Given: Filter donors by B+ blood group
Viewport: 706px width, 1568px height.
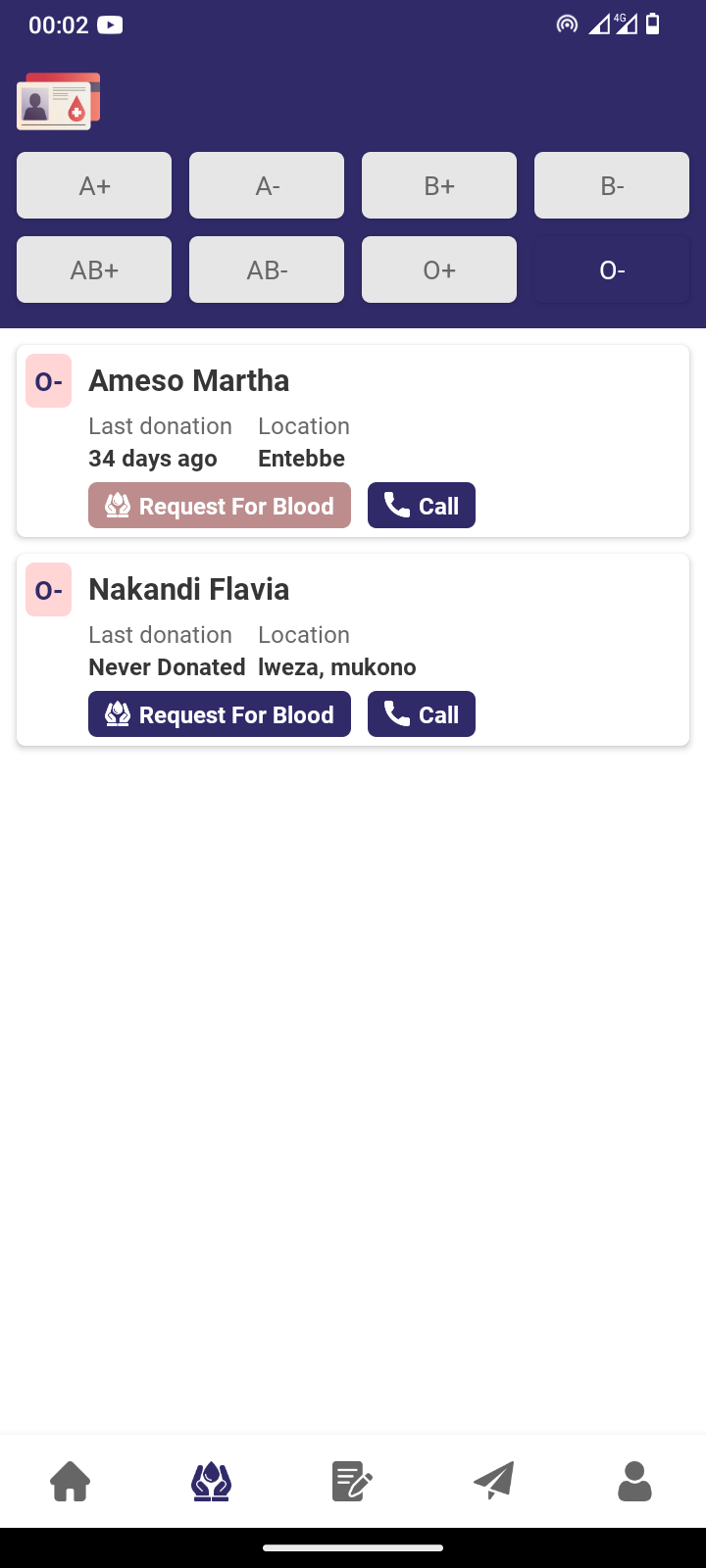Looking at the screenshot, I should [439, 185].
